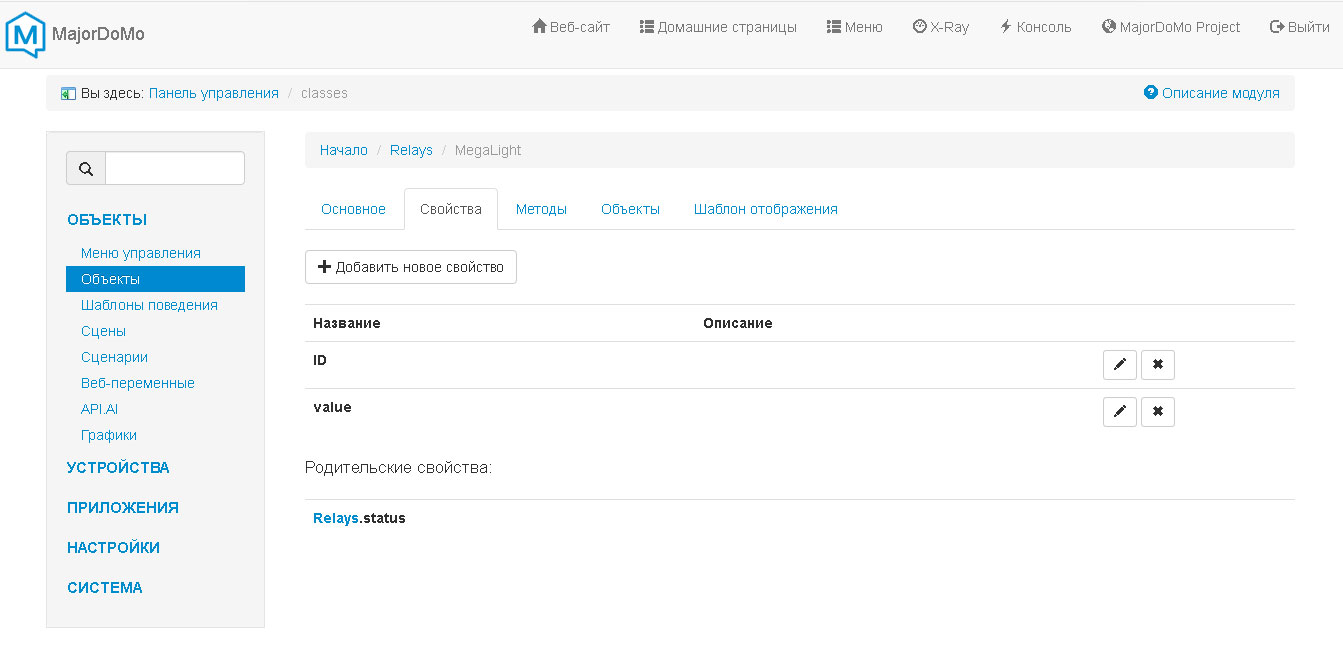The height and width of the screenshot is (655, 1343).
Task: Open the Шаблон отображения tab
Action: coord(765,209)
